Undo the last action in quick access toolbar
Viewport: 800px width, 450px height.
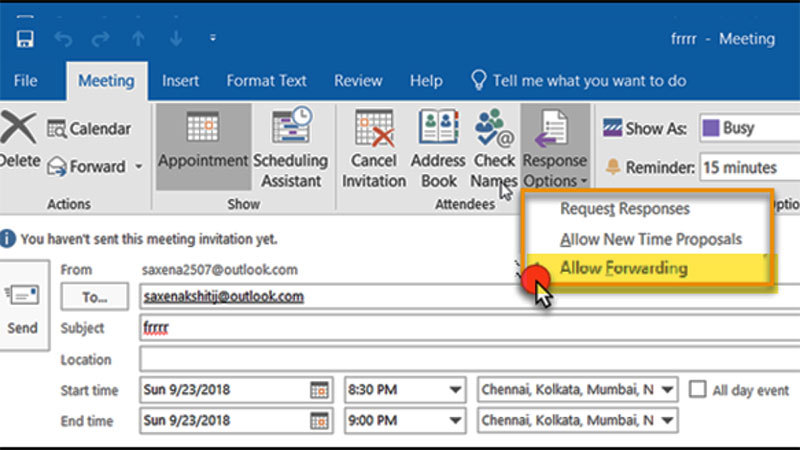63,39
